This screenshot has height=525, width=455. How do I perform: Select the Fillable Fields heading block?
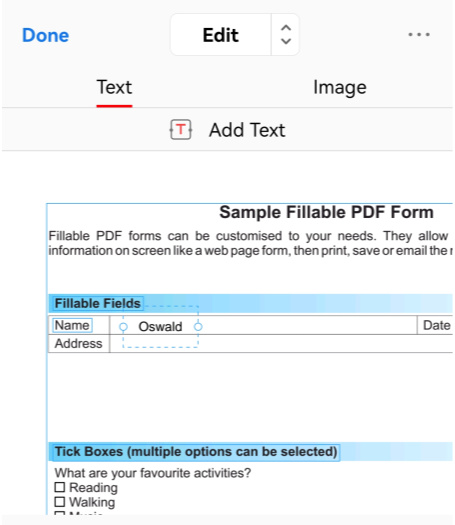[x=97, y=303]
